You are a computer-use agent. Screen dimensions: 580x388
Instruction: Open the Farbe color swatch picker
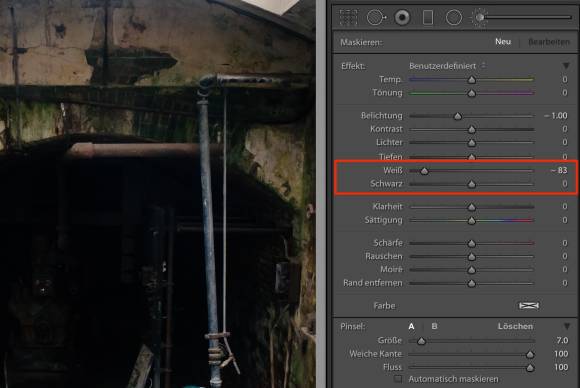529,306
